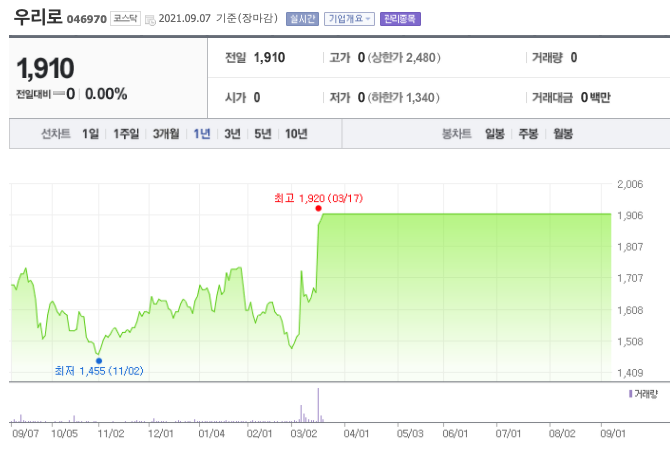Click the 선차트 label
Viewport: 670px width, 457px height.
click(x=56, y=134)
